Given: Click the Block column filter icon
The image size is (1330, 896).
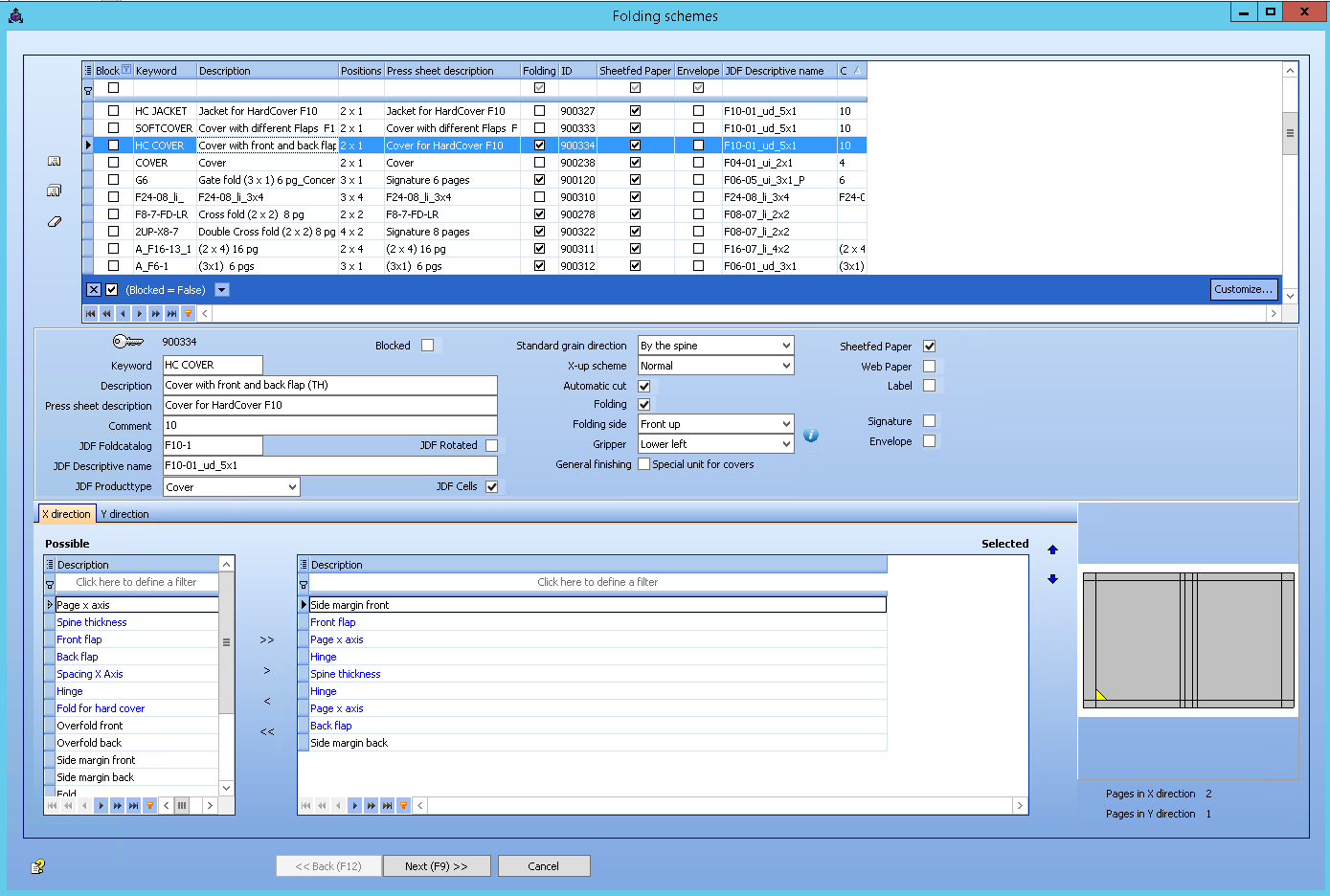Looking at the screenshot, I should [x=125, y=70].
